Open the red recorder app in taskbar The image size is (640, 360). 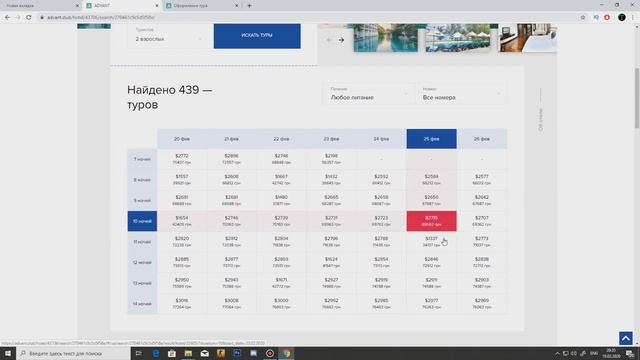270,353
